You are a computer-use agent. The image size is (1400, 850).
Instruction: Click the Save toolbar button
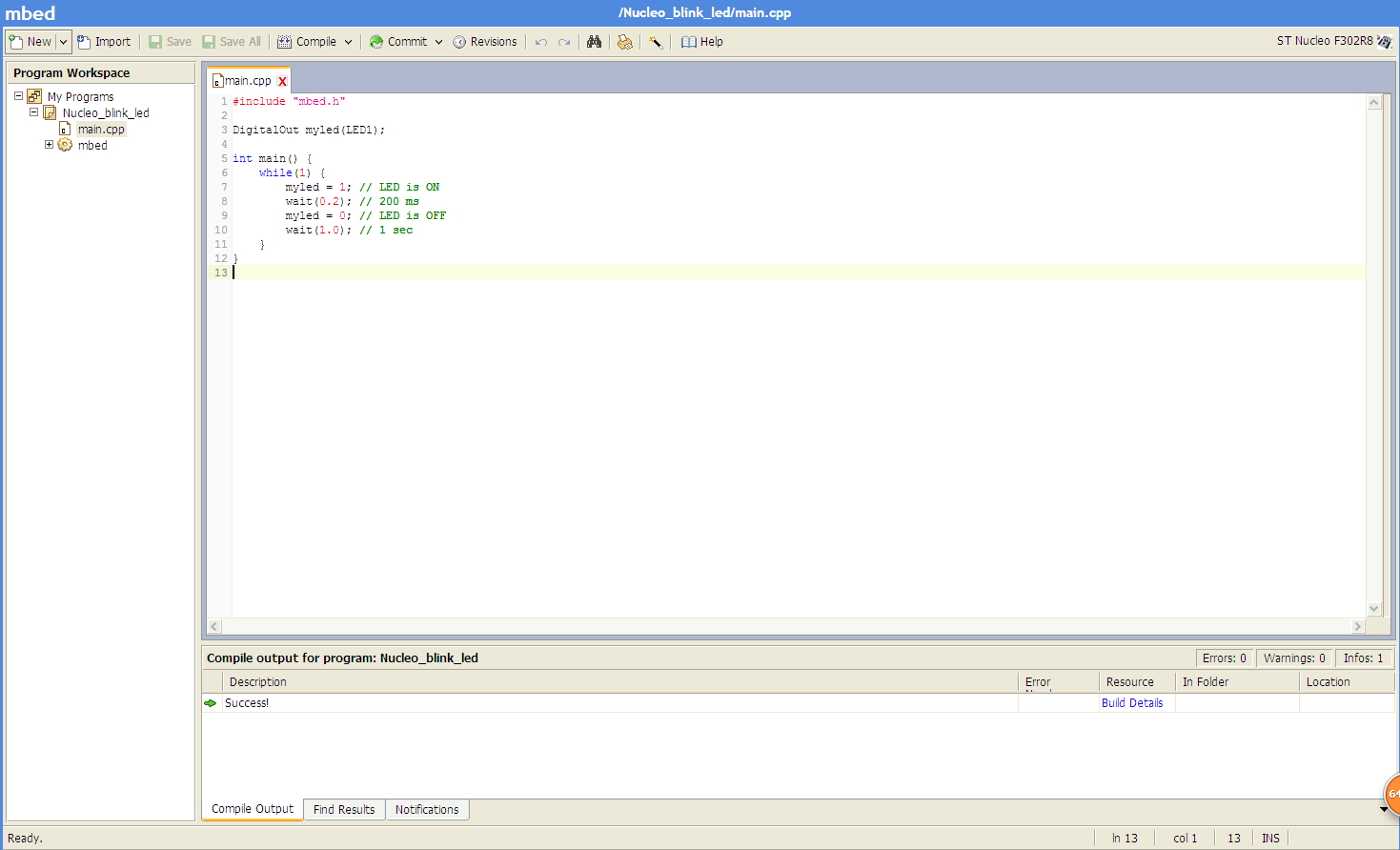(x=170, y=42)
